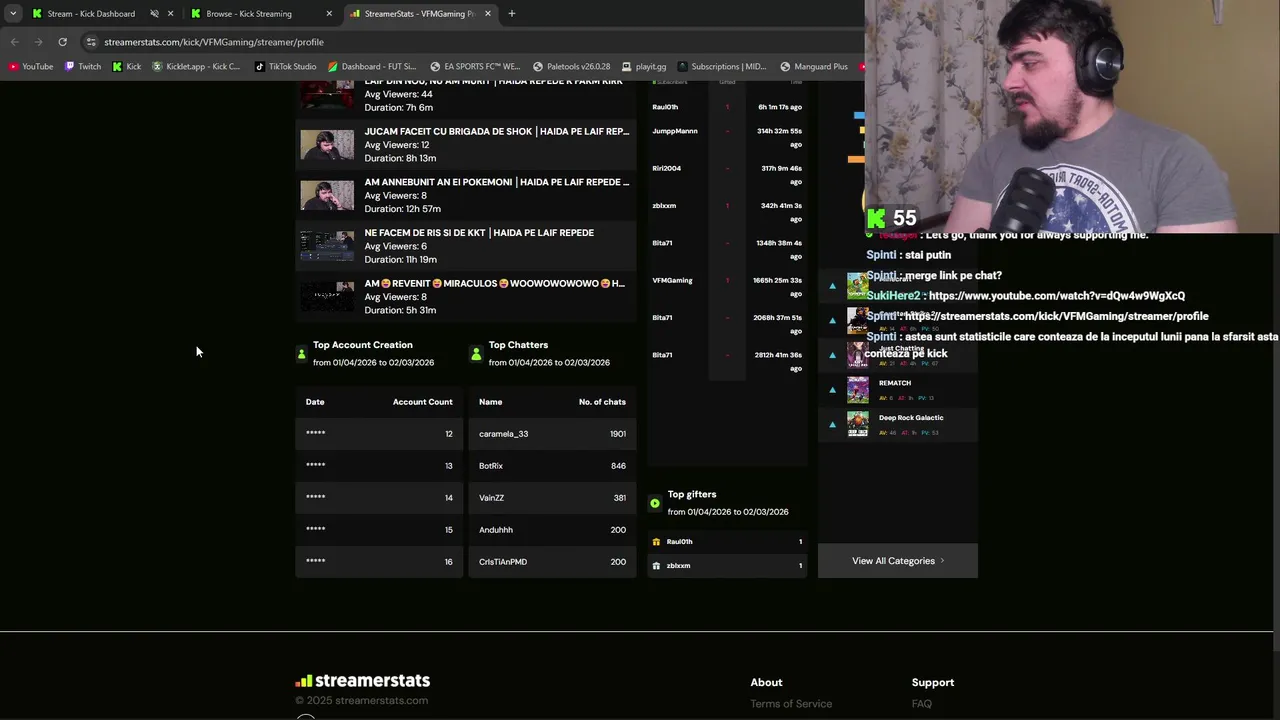Open a new browser tab
The image size is (1280, 720).
(512, 14)
